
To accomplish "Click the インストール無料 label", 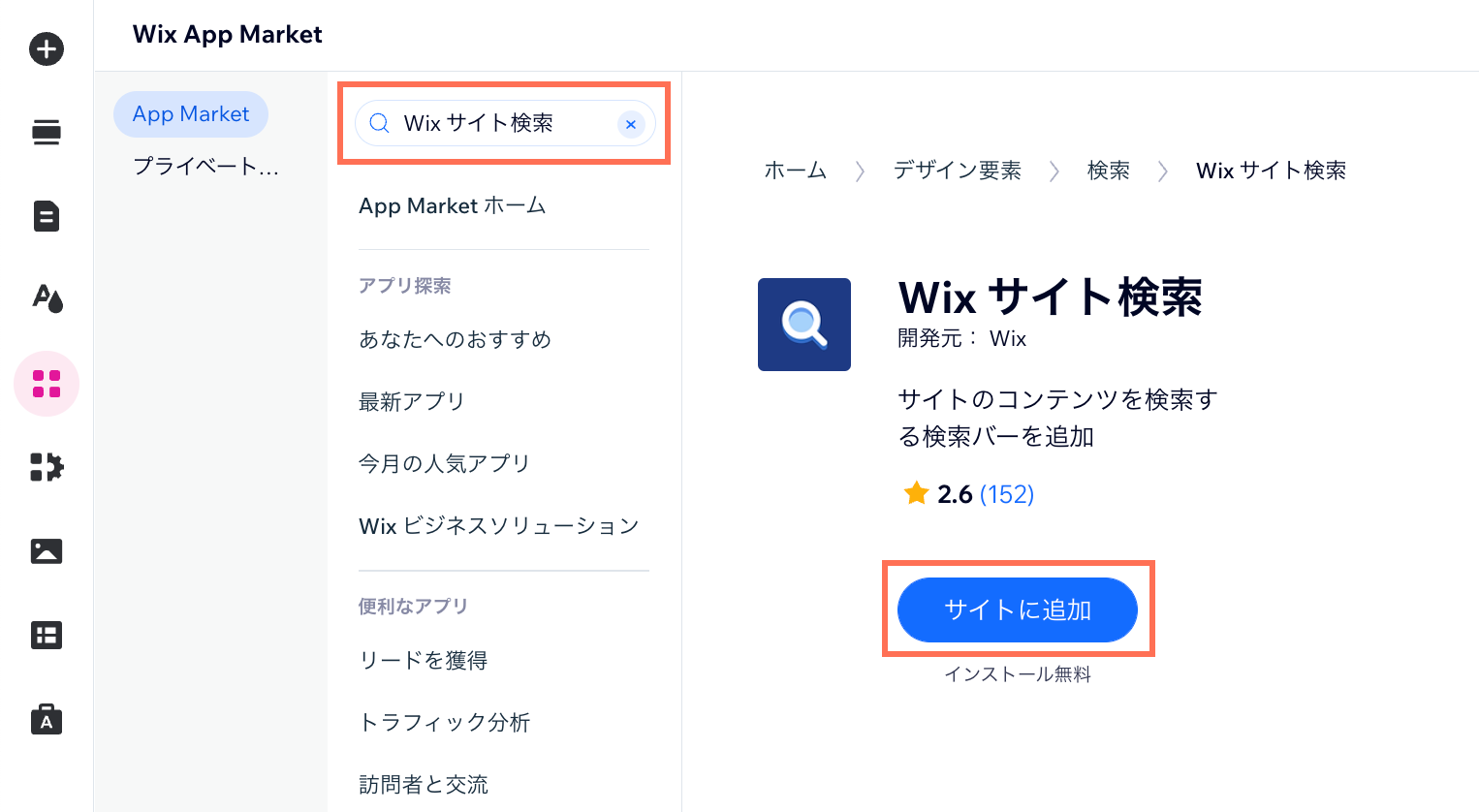I will coord(1018,674).
